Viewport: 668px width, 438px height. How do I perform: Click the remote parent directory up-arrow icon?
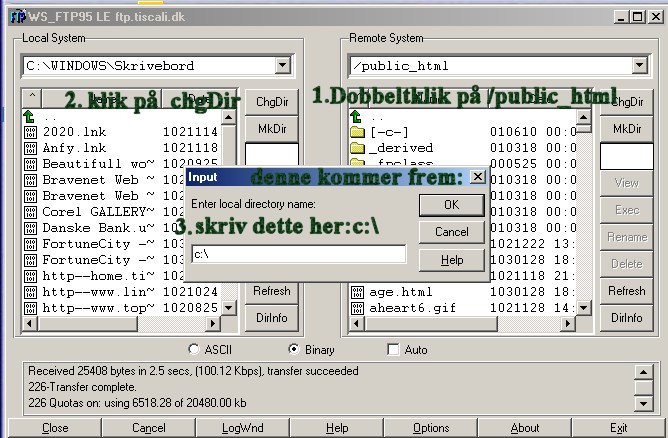(x=355, y=116)
